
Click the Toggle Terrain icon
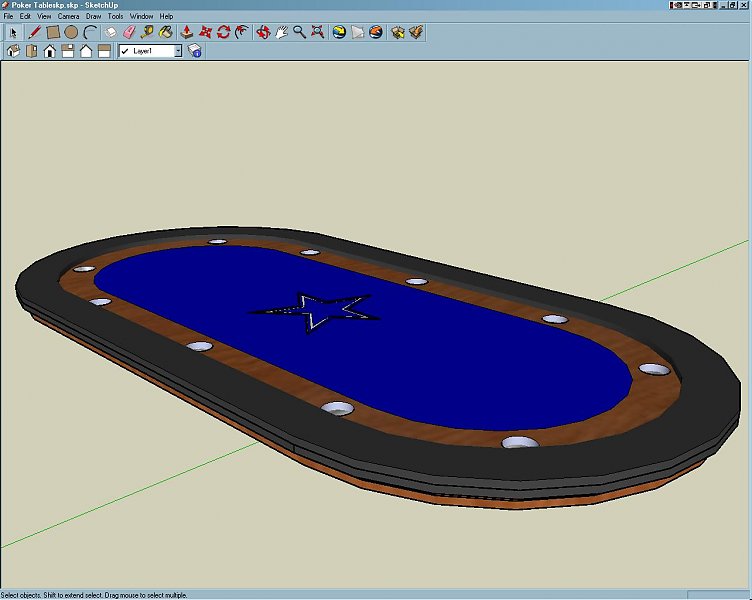coord(357,33)
